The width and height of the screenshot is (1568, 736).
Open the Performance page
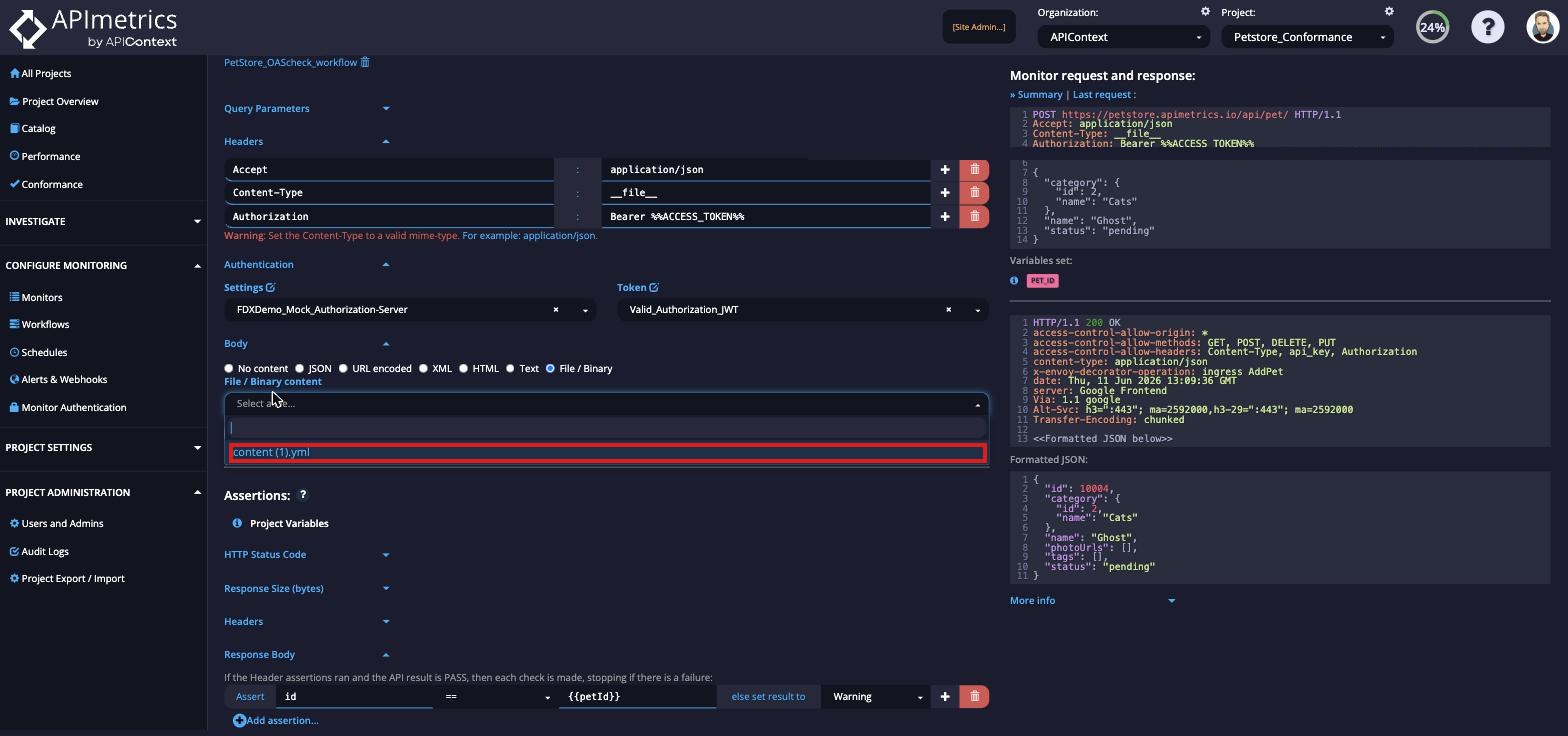pyautogui.click(x=44, y=157)
